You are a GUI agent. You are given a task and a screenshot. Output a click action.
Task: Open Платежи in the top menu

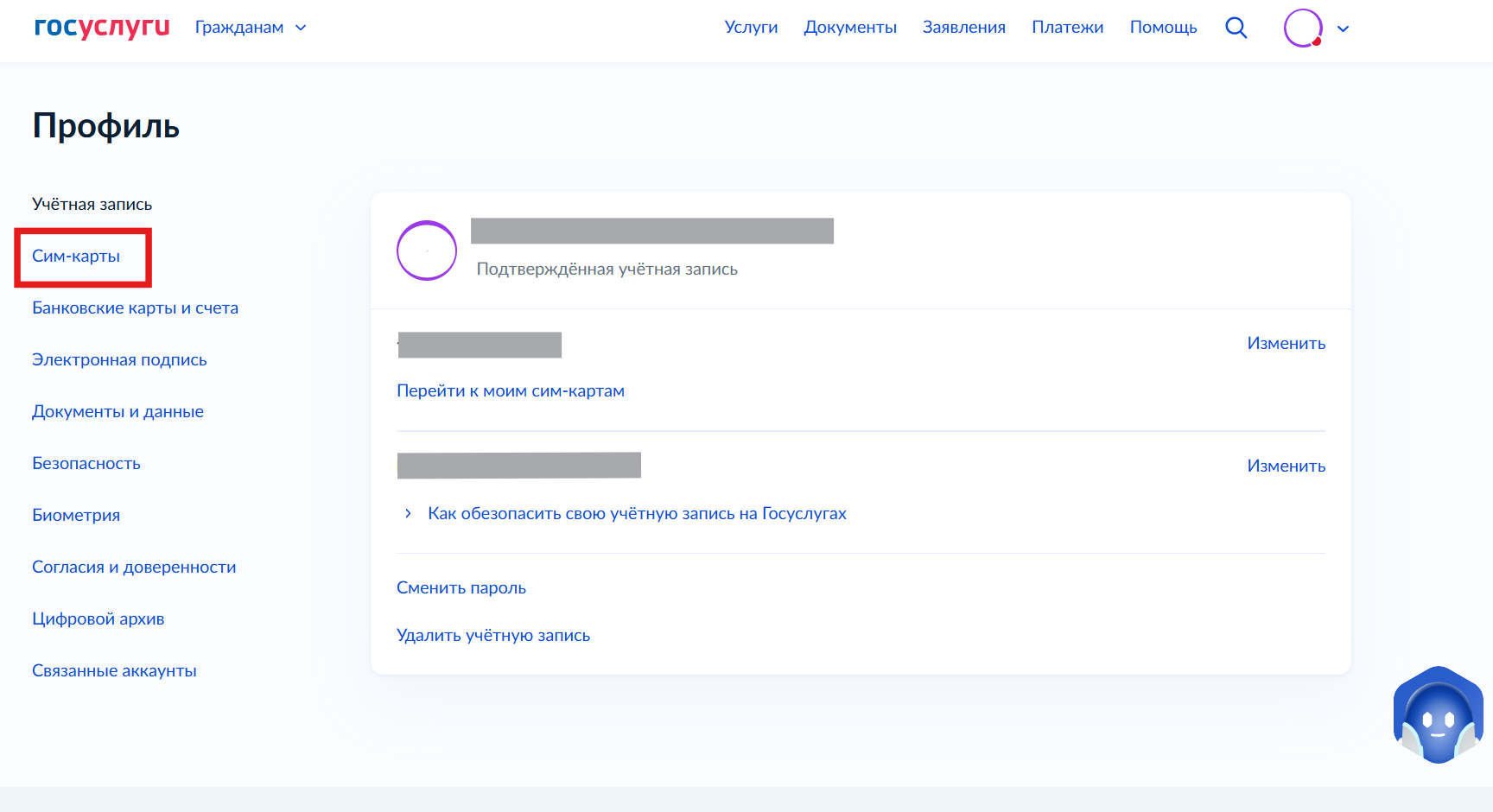point(1068,28)
